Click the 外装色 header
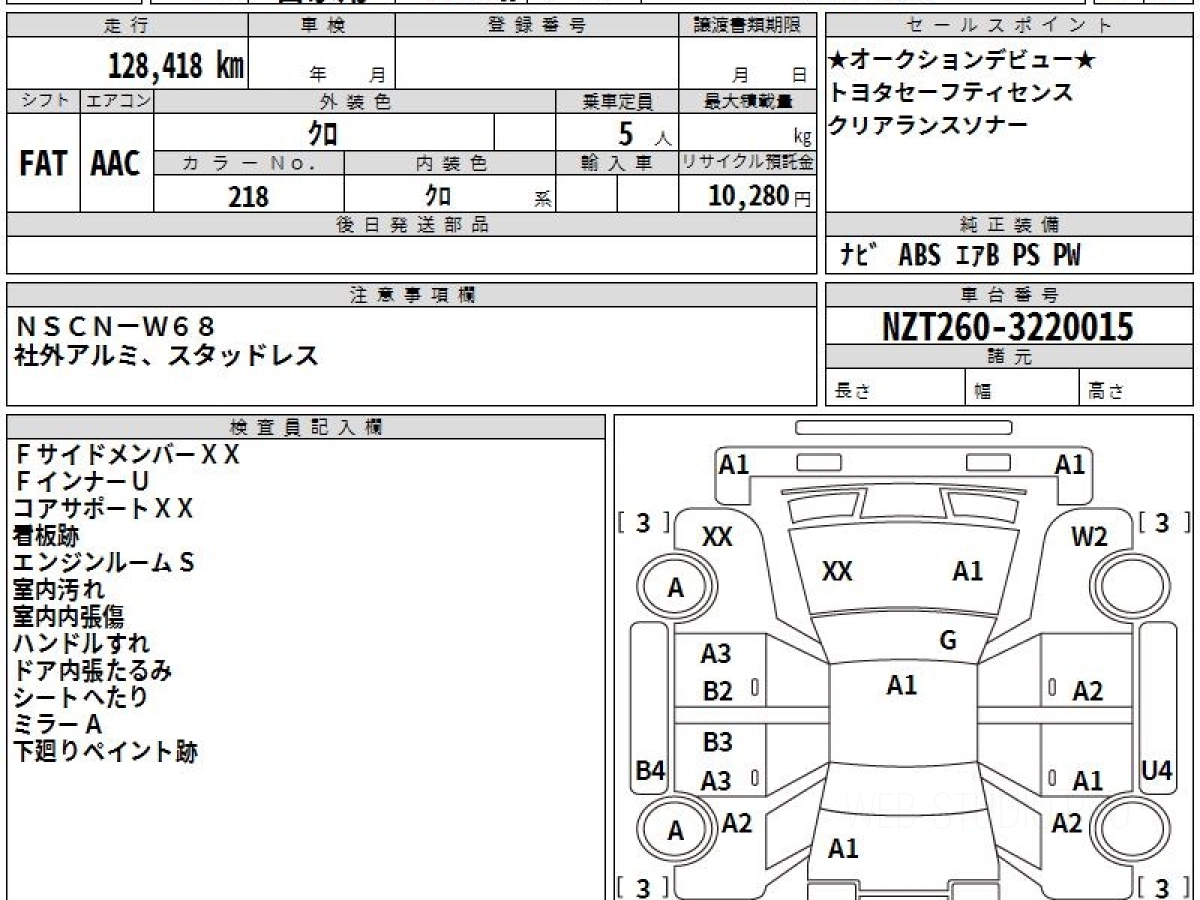Image resolution: width=1200 pixels, height=900 pixels. pyautogui.click(x=355, y=101)
